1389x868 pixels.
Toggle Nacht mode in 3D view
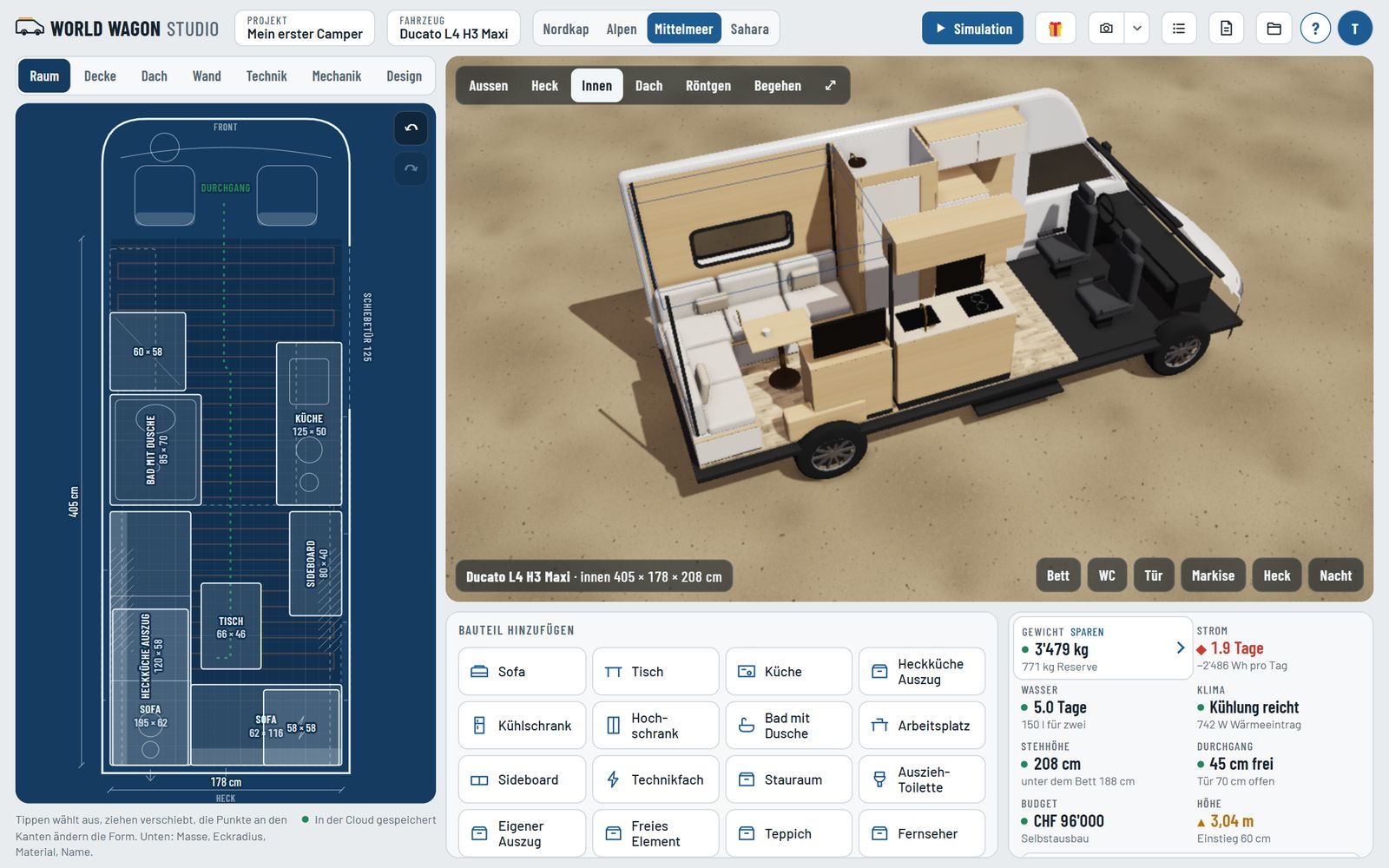click(x=1335, y=575)
